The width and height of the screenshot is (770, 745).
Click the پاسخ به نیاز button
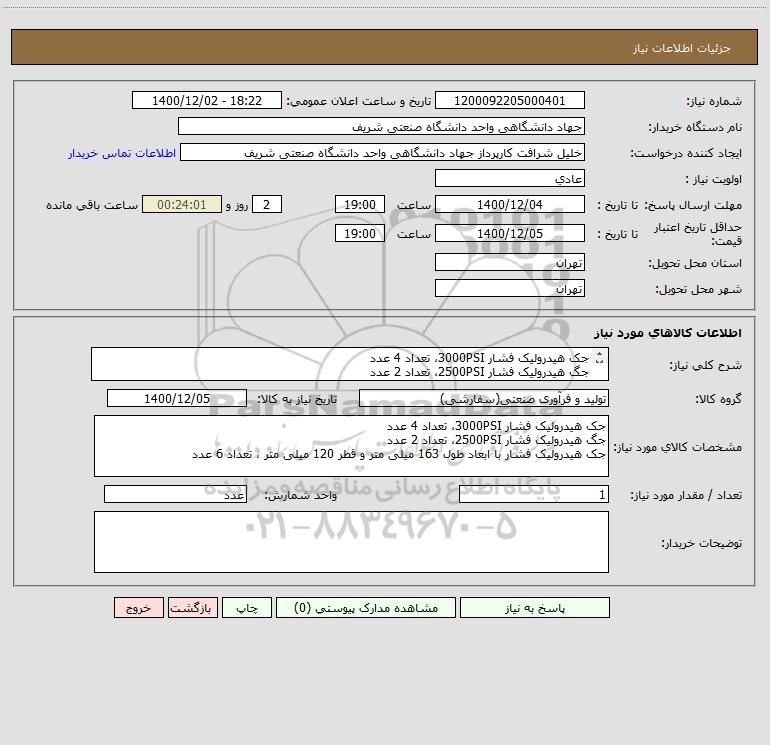(x=534, y=607)
